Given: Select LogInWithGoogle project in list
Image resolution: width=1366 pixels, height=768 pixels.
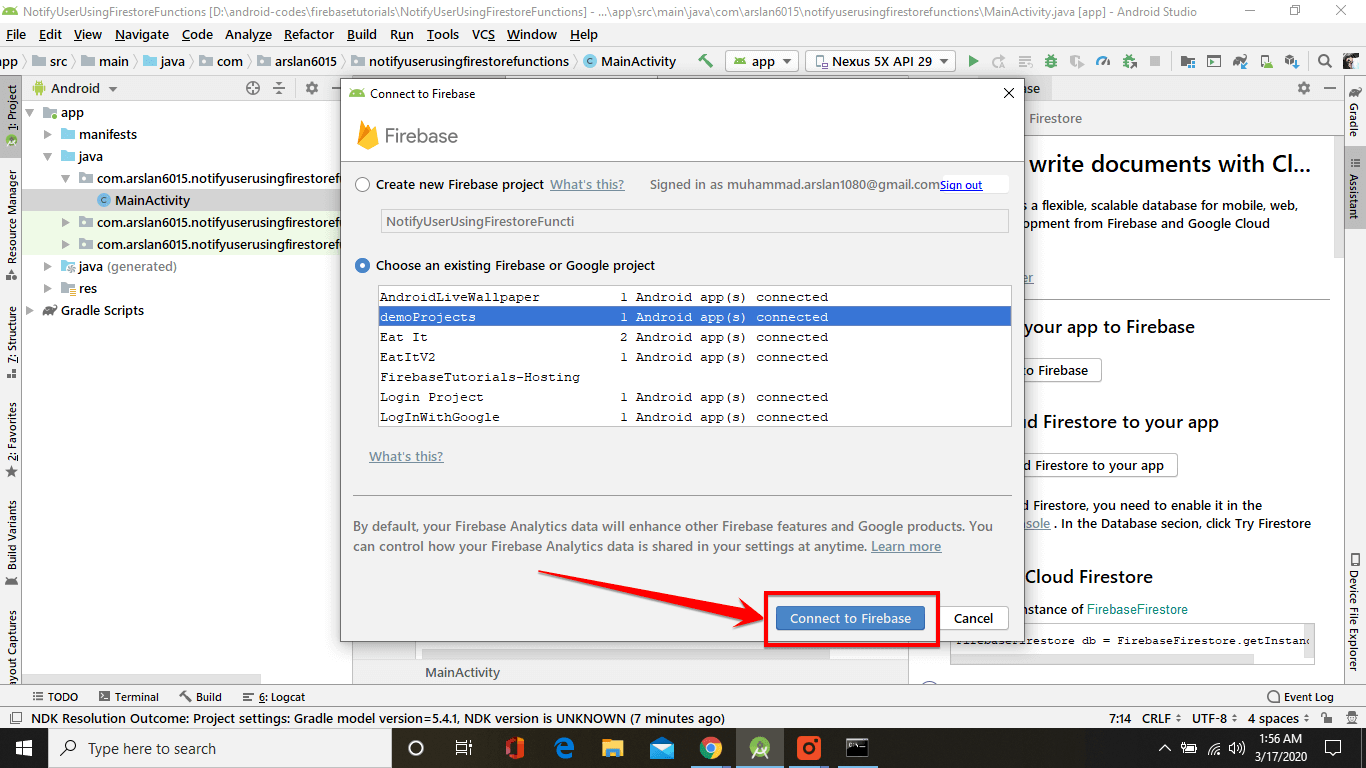Looking at the screenshot, I should pos(694,417).
